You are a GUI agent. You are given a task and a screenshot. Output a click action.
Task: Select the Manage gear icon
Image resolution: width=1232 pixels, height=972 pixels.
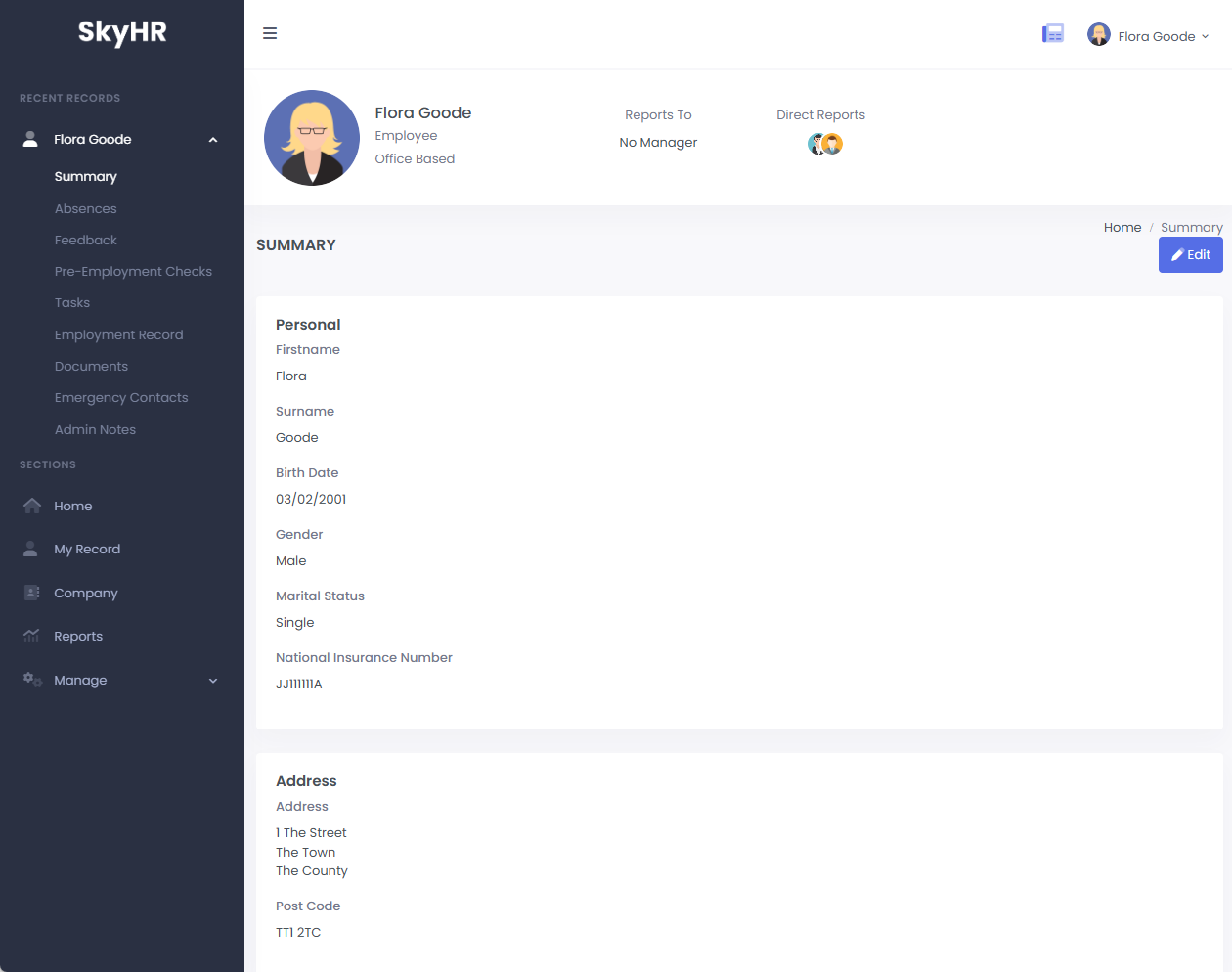point(30,680)
